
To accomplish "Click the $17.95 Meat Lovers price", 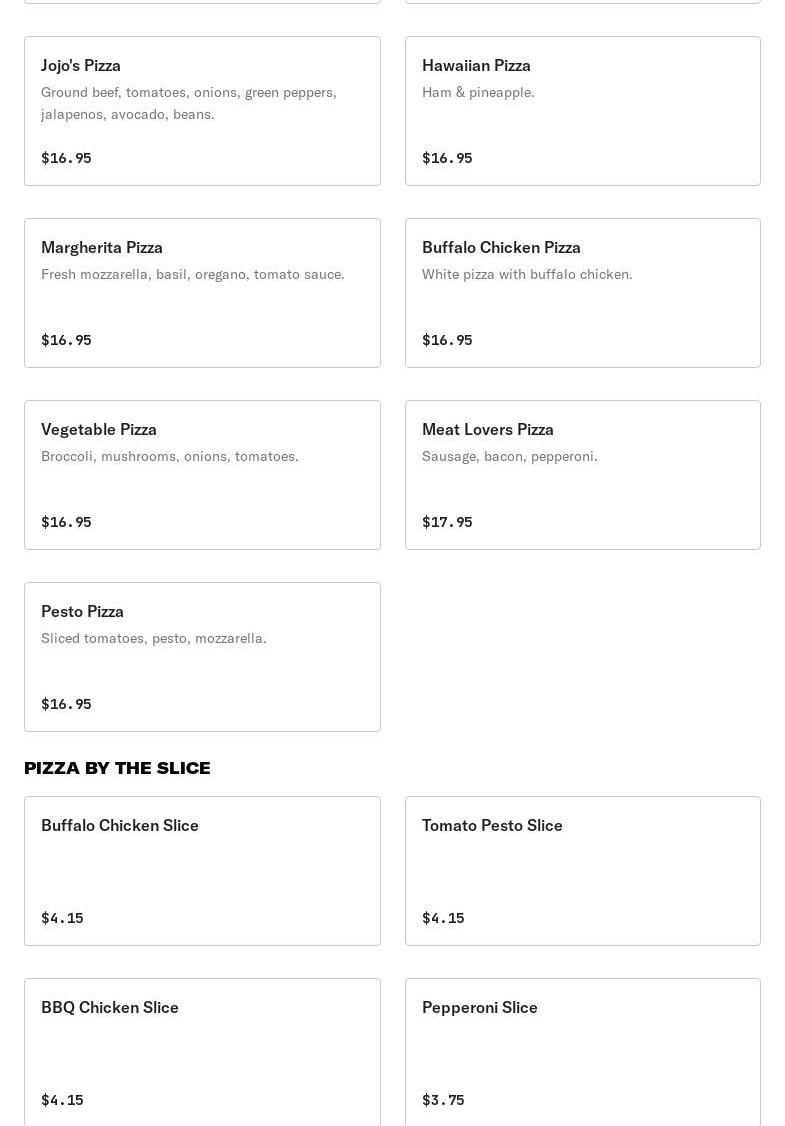I will [447, 522].
